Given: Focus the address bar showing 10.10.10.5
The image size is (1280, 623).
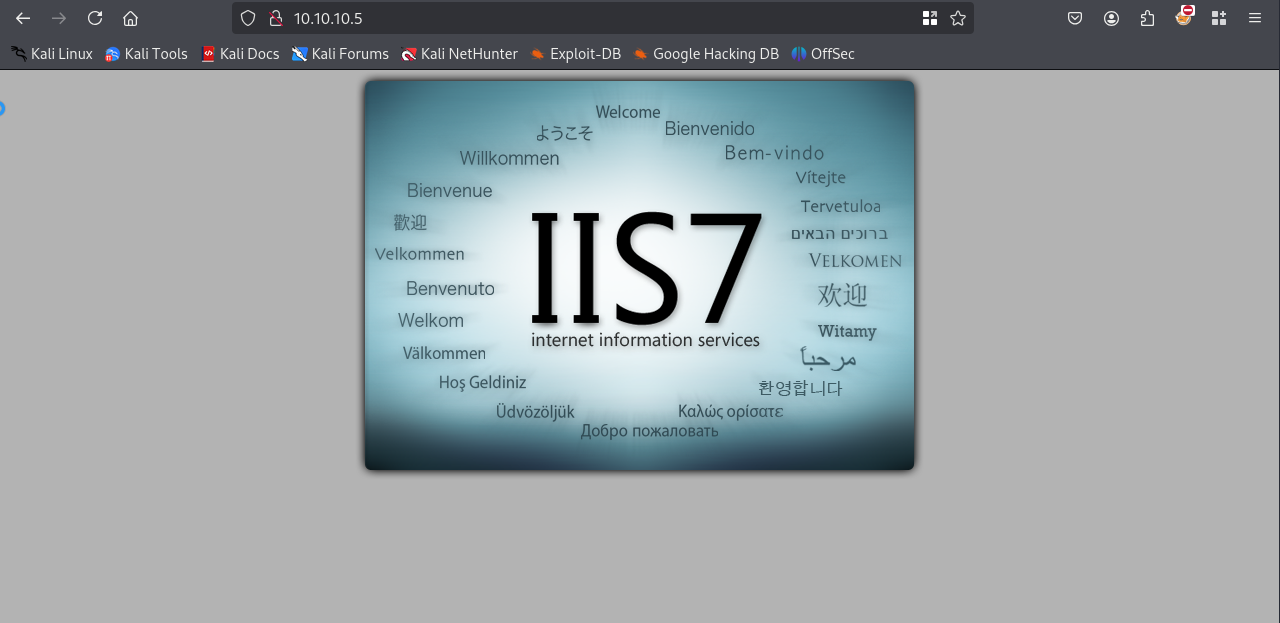Looking at the screenshot, I should 603,18.
